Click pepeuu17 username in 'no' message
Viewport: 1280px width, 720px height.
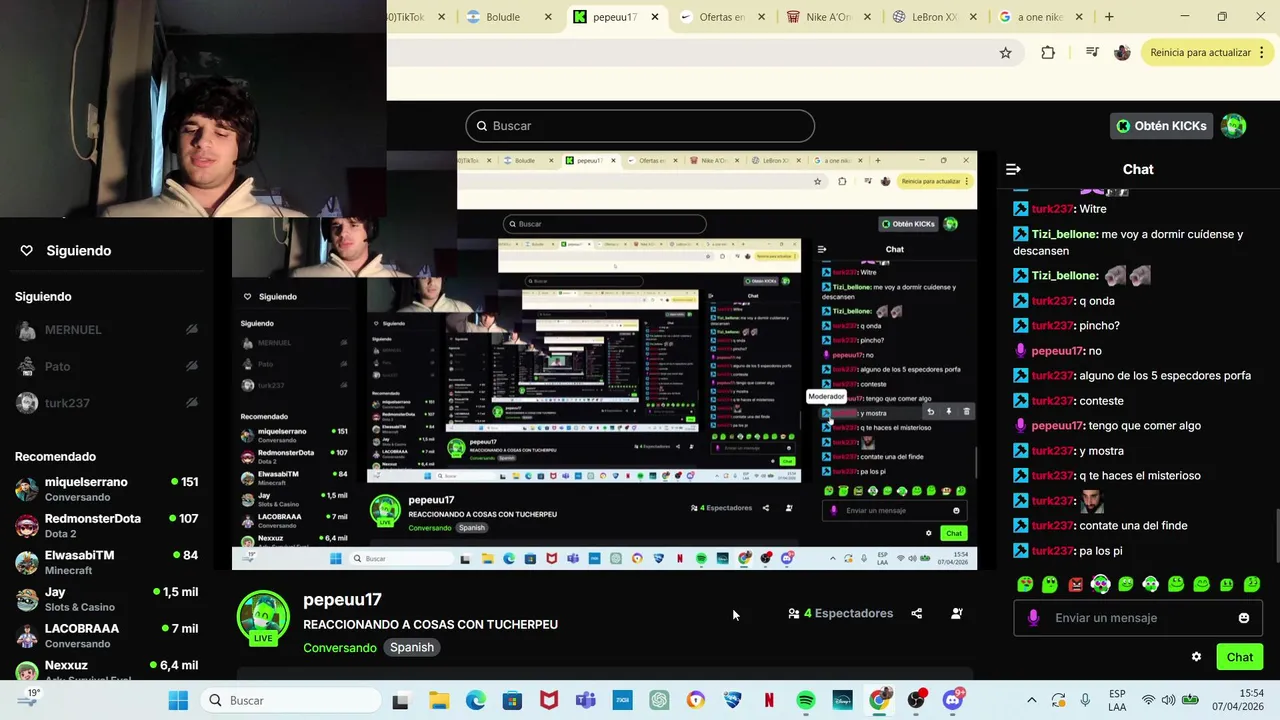(1057, 351)
